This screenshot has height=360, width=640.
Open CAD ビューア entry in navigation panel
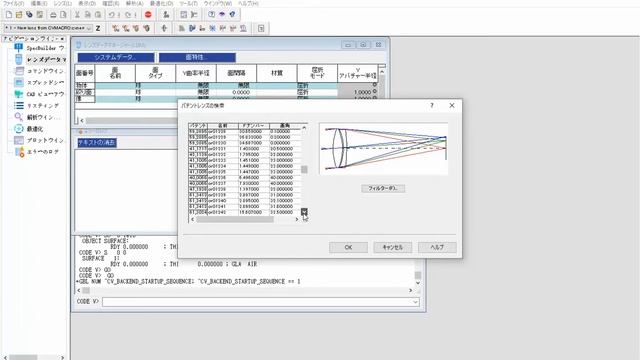coord(39,94)
